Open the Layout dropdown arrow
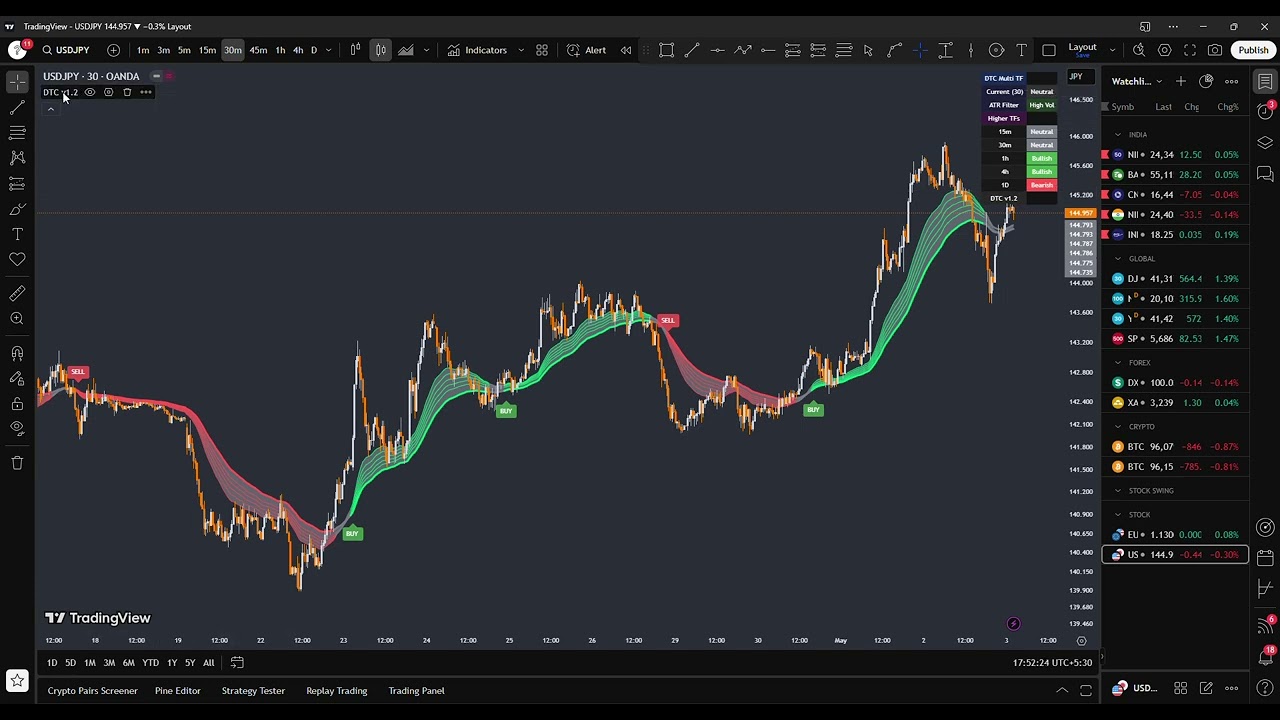The width and height of the screenshot is (1280, 720). 1113,50
